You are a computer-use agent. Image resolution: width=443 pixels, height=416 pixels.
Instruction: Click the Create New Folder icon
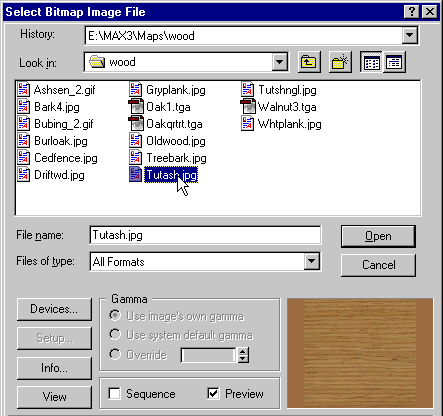[x=340, y=62]
